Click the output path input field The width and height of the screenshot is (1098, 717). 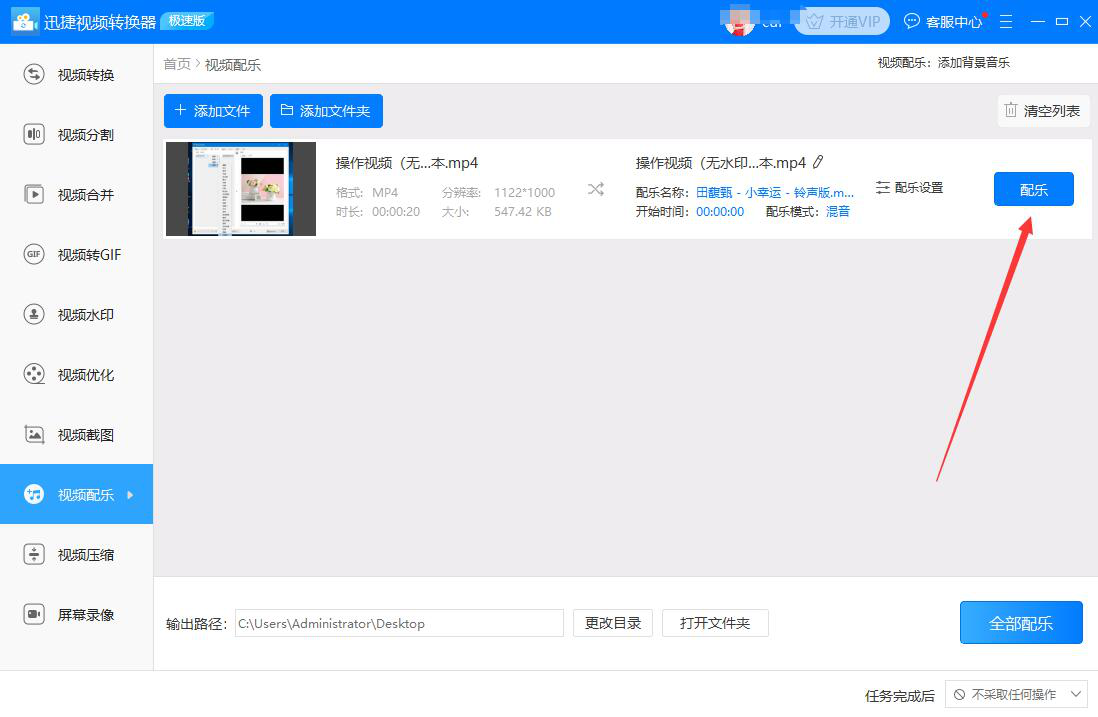[399, 623]
